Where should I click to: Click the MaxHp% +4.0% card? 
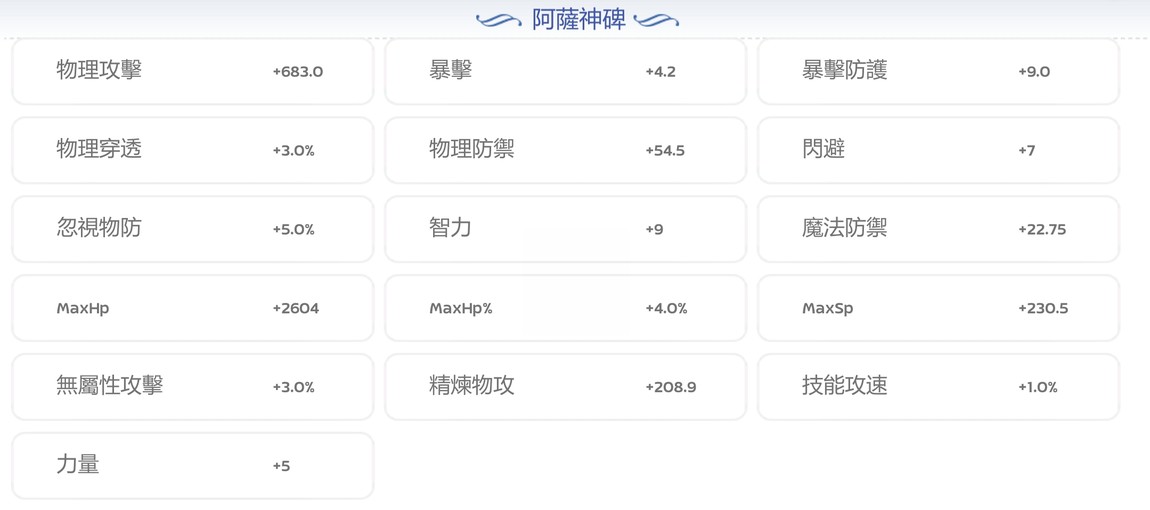coord(565,308)
